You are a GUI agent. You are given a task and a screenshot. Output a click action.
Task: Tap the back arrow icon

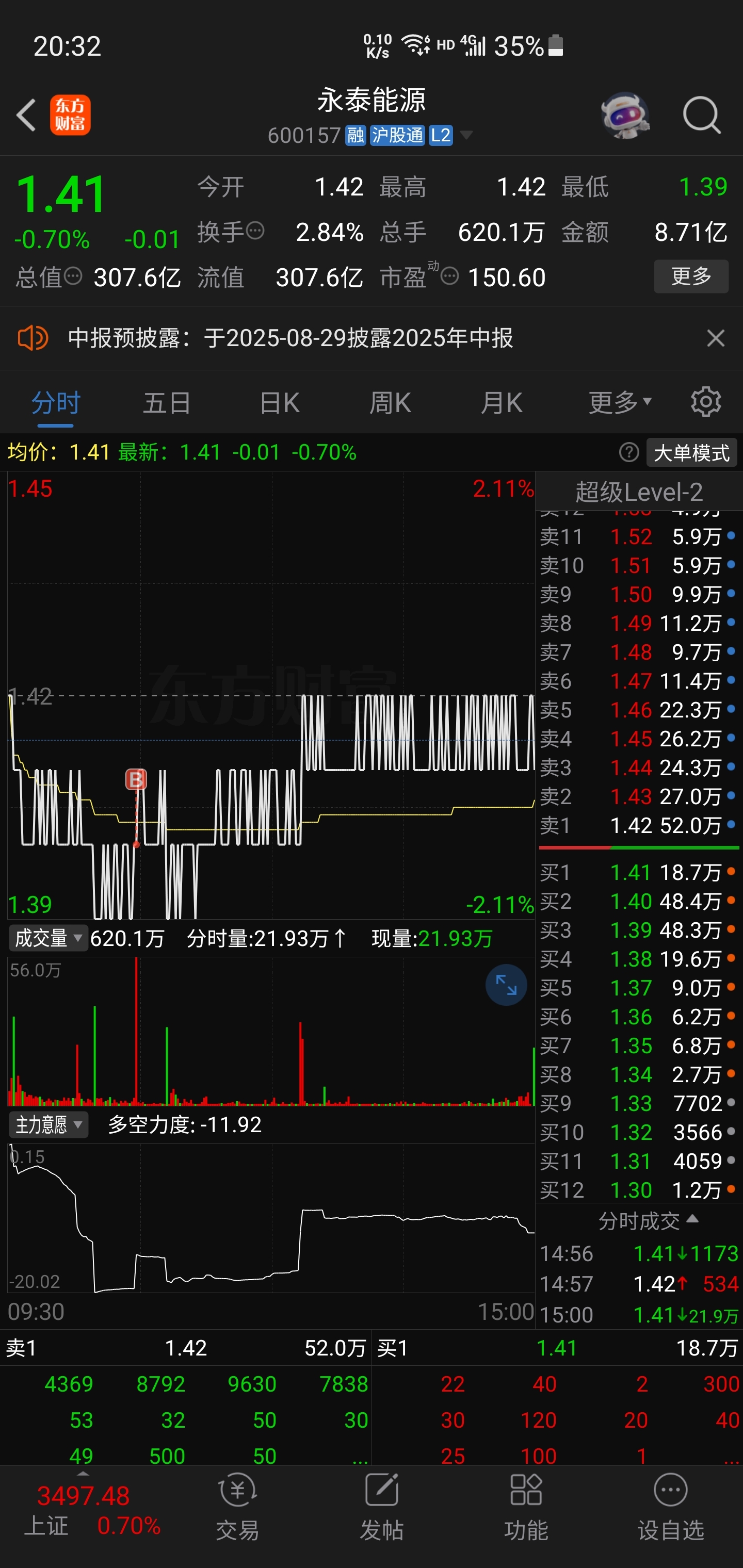point(27,115)
